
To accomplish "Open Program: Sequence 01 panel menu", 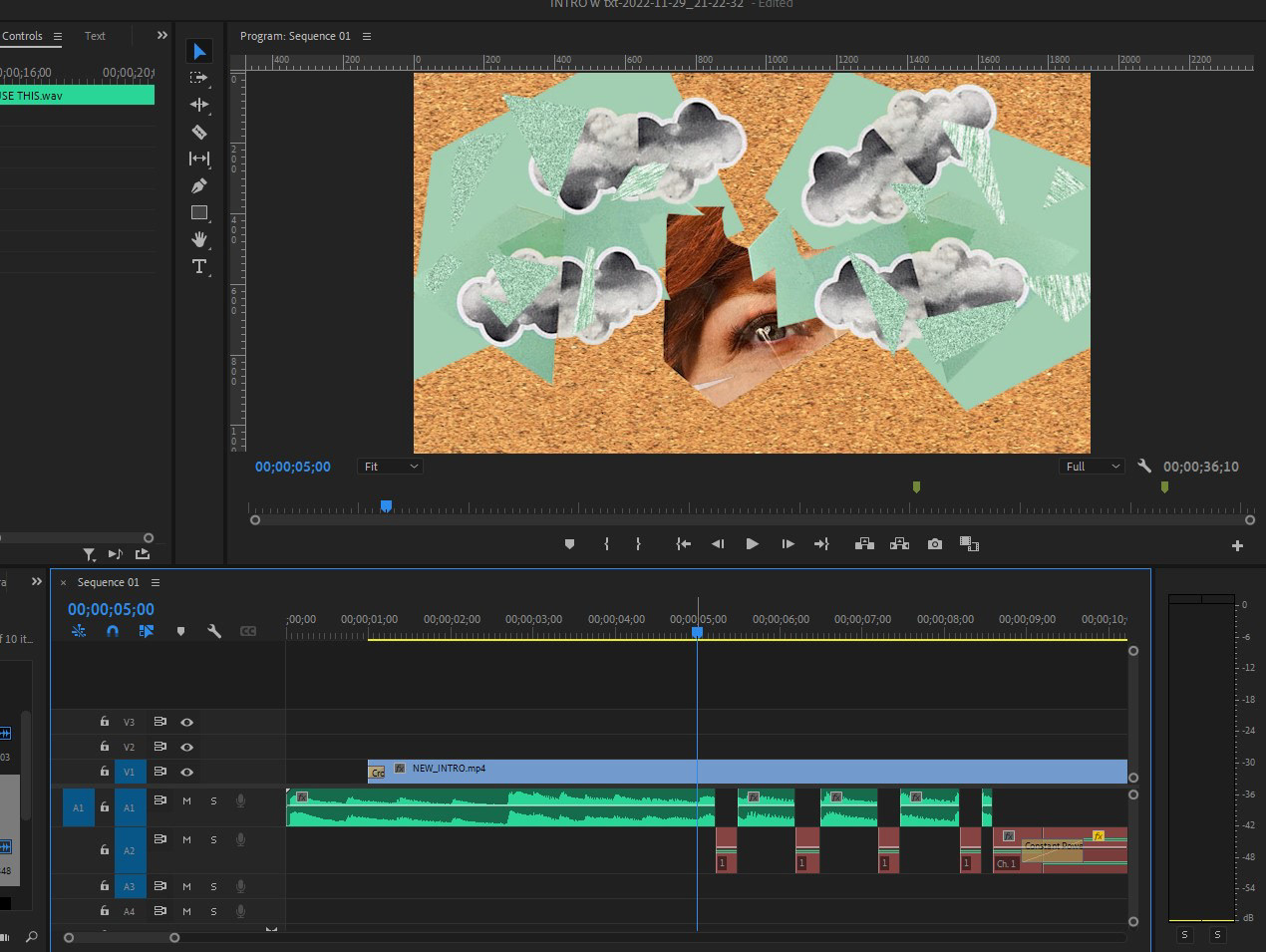I will pos(367,36).
